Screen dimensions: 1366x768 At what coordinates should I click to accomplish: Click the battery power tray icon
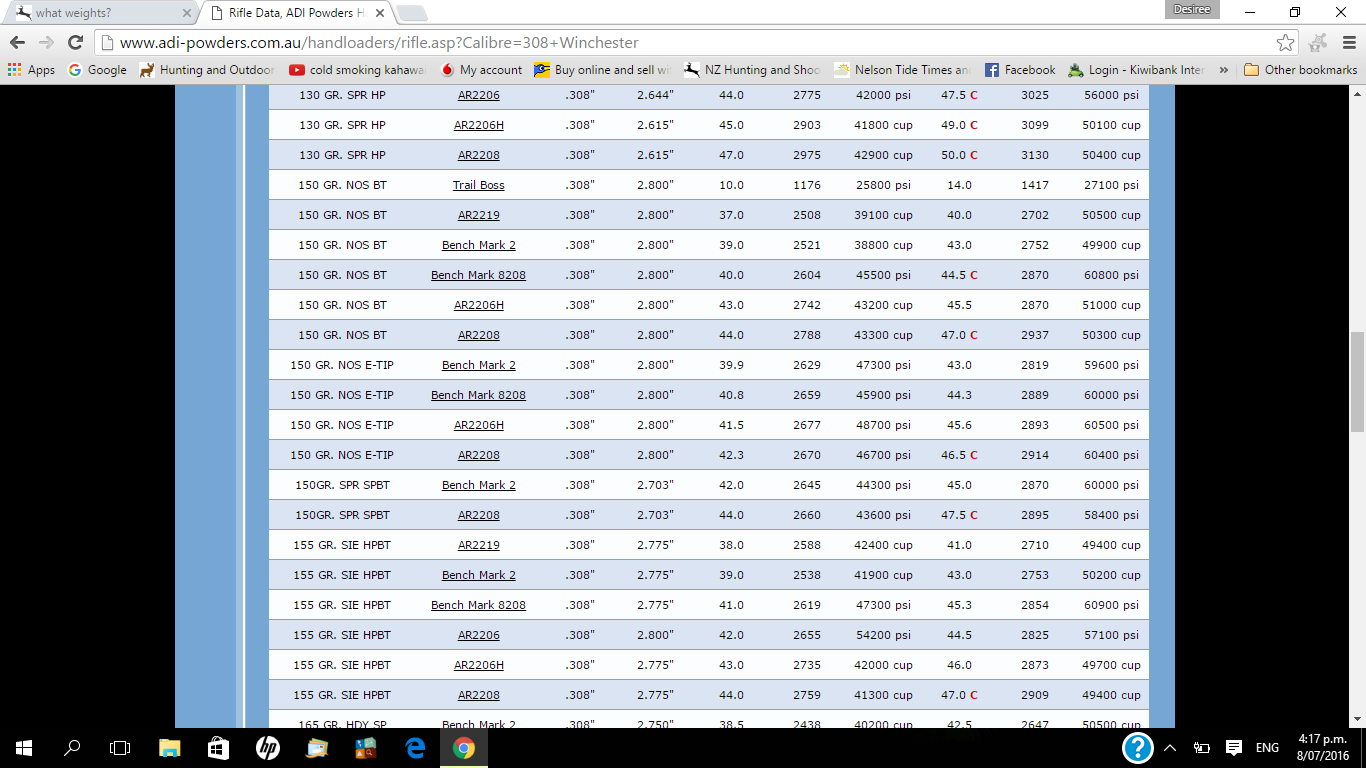[1202, 748]
